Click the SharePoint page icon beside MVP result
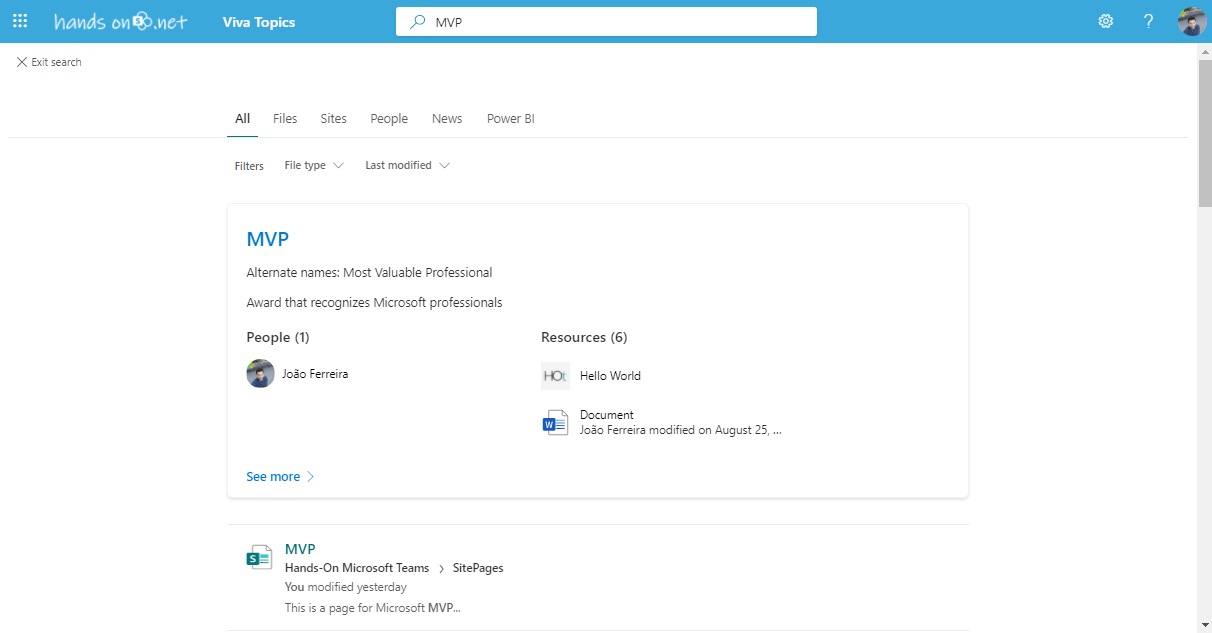 (x=259, y=556)
